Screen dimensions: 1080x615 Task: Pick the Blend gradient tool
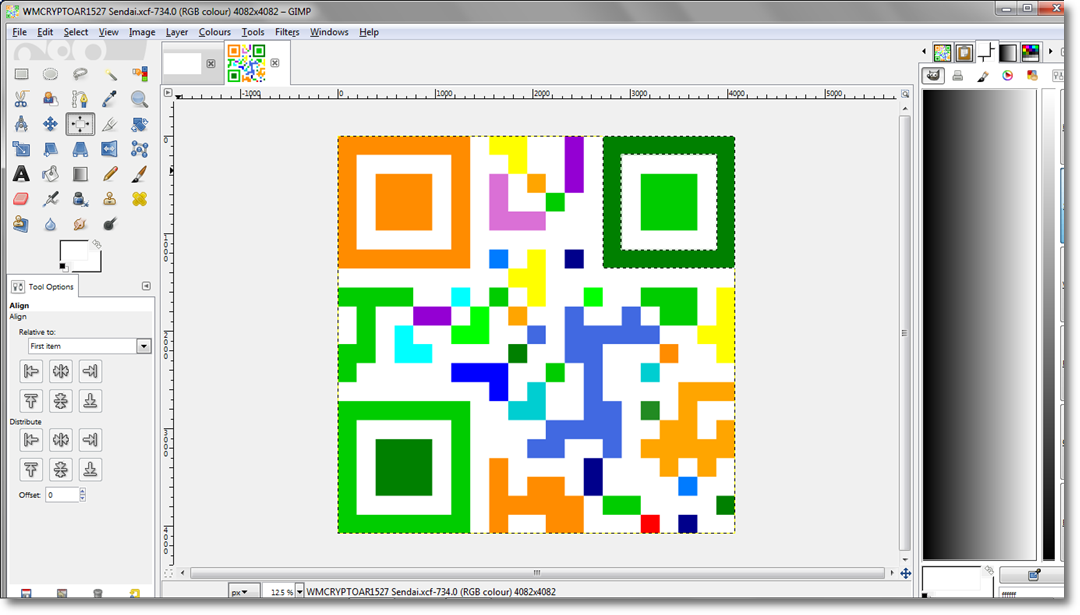pos(80,174)
